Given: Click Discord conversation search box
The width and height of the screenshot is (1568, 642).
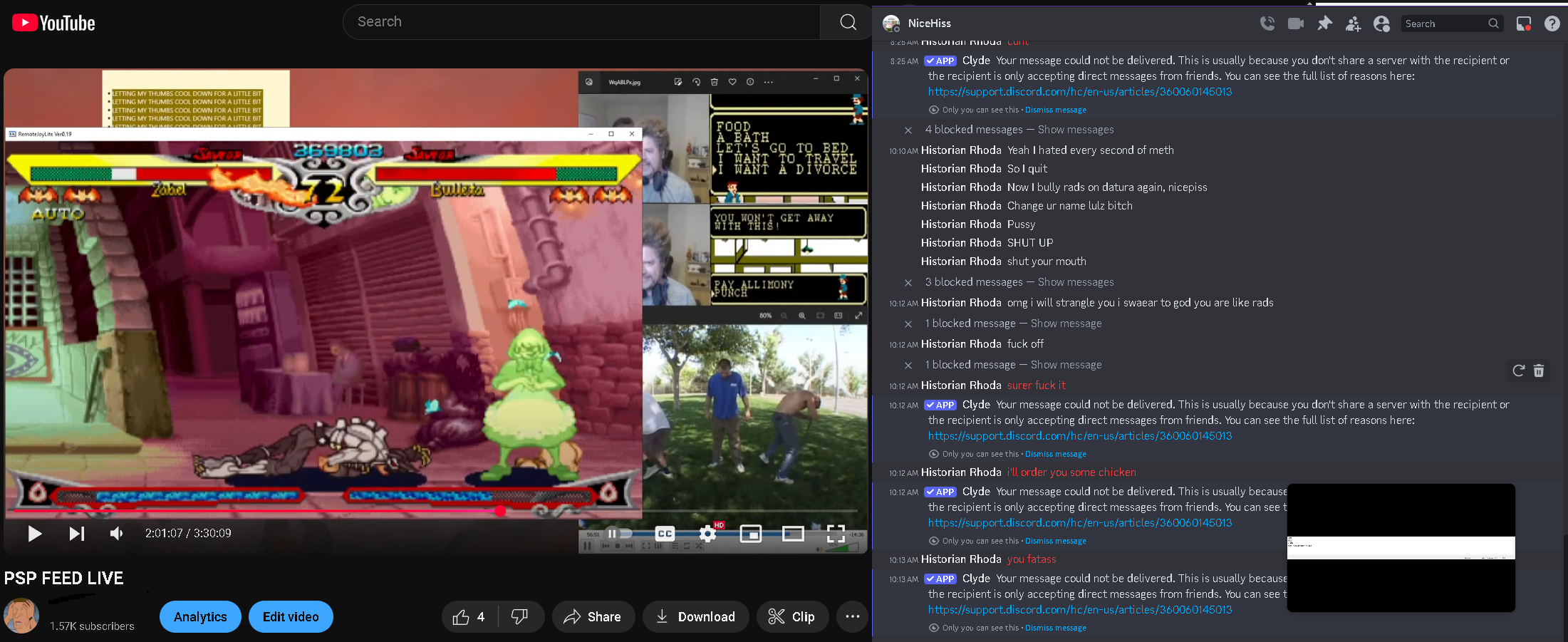Looking at the screenshot, I should pos(1451,24).
